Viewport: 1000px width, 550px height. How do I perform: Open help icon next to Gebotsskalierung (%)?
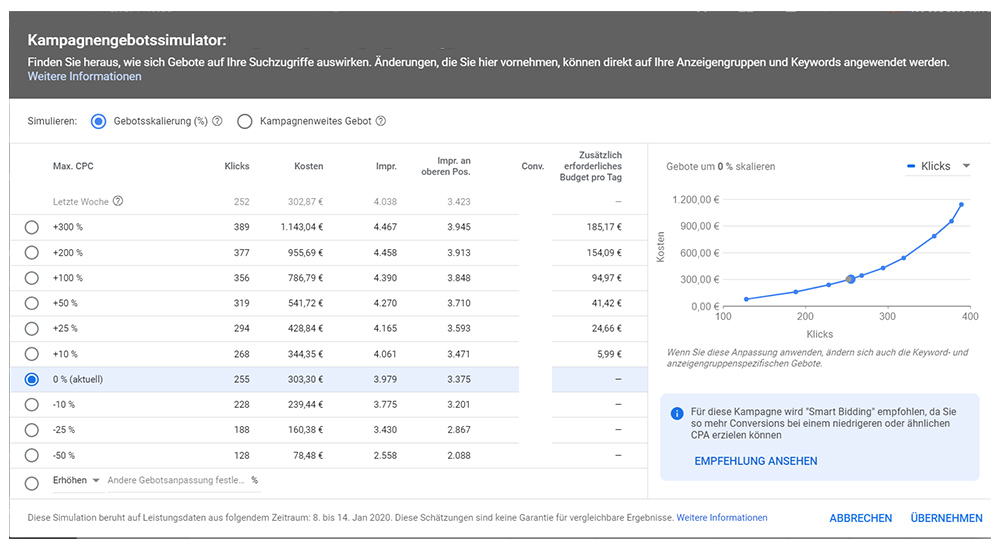pyautogui.click(x=217, y=121)
